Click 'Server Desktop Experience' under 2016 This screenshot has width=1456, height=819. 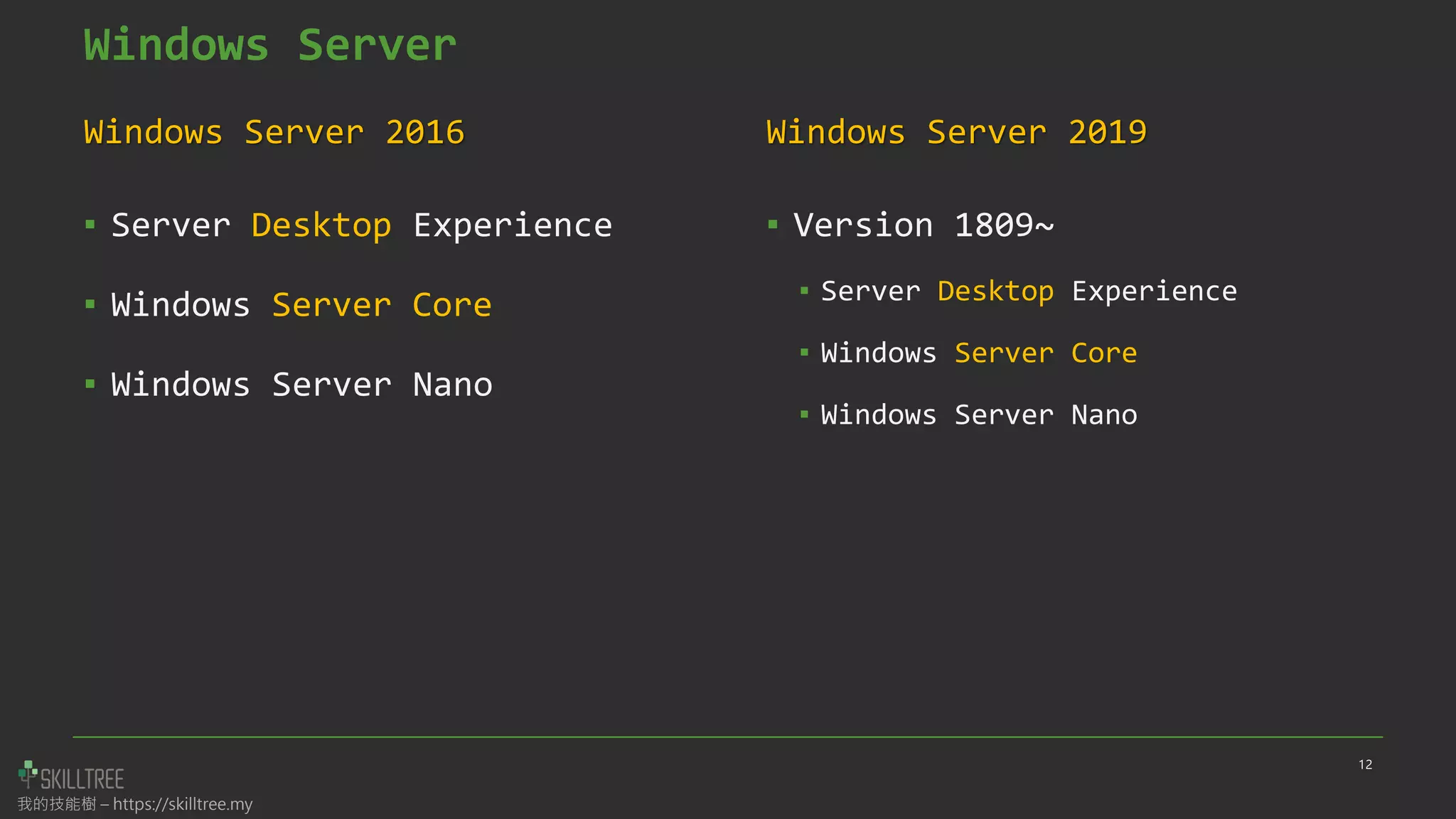[361, 226]
